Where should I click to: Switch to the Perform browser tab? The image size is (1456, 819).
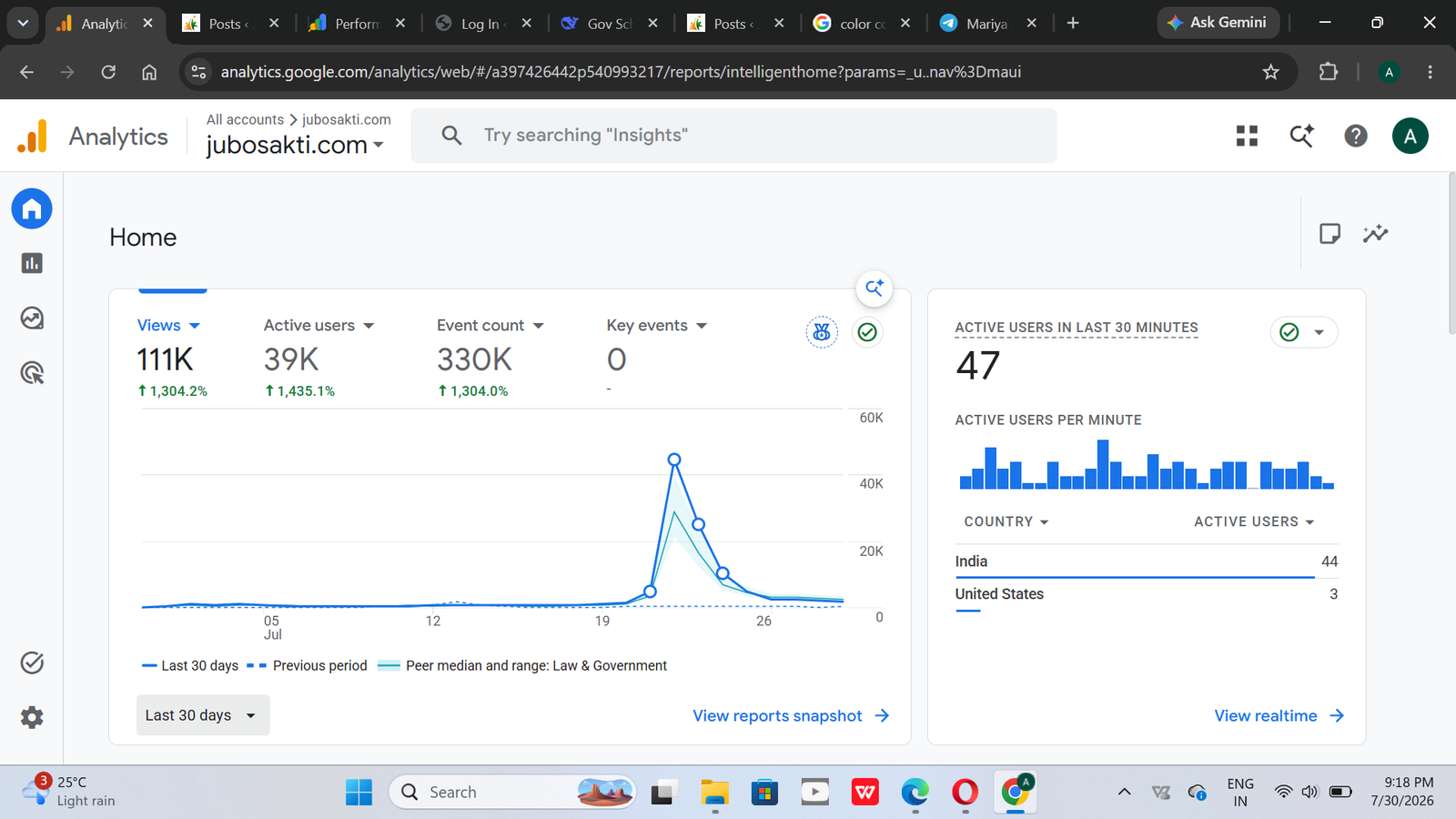point(356,24)
